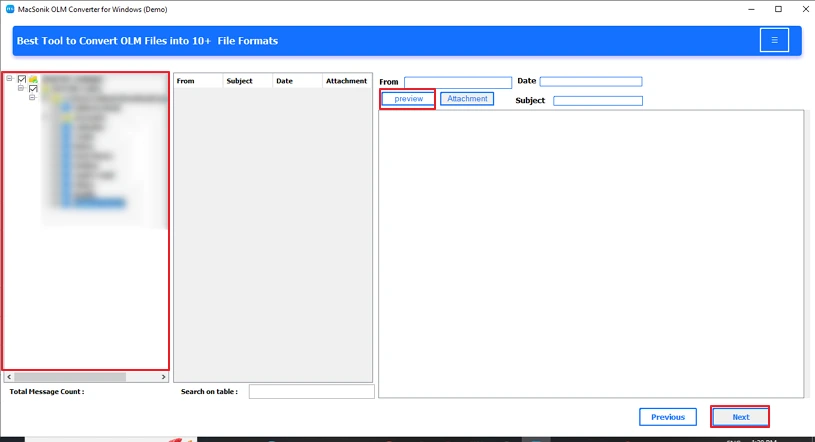The image size is (815, 442).
Task: Click the right arrow of the tree scrollbar
Action: [164, 377]
